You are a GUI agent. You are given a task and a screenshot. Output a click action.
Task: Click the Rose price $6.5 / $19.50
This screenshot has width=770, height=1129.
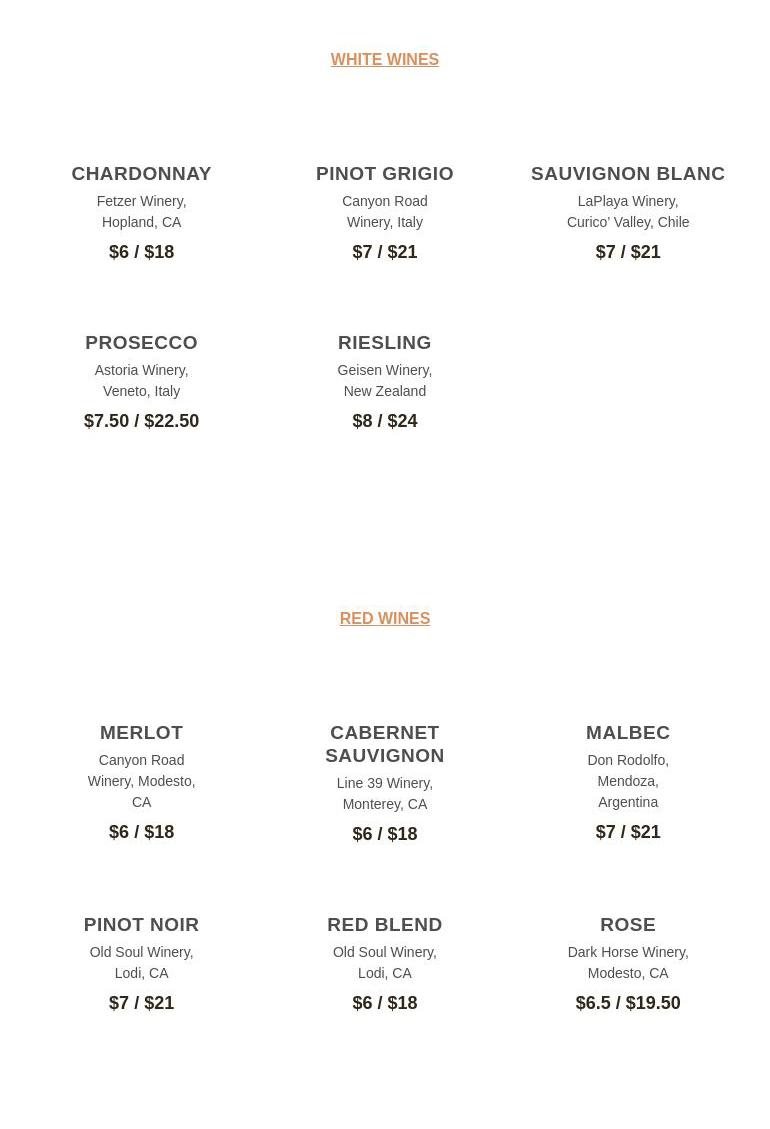click(627, 1003)
